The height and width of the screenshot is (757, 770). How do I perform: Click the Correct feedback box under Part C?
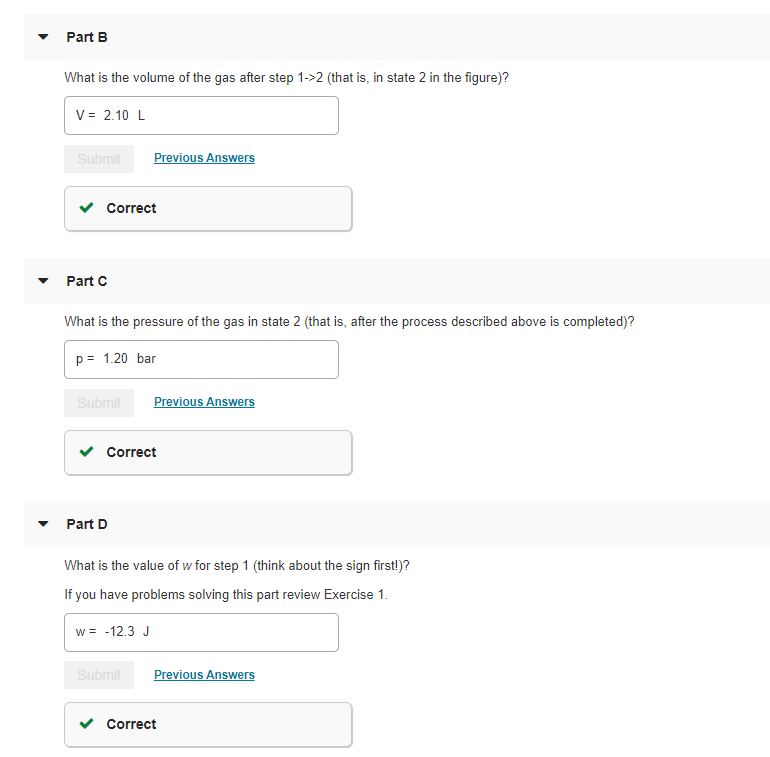pyautogui.click(x=208, y=453)
